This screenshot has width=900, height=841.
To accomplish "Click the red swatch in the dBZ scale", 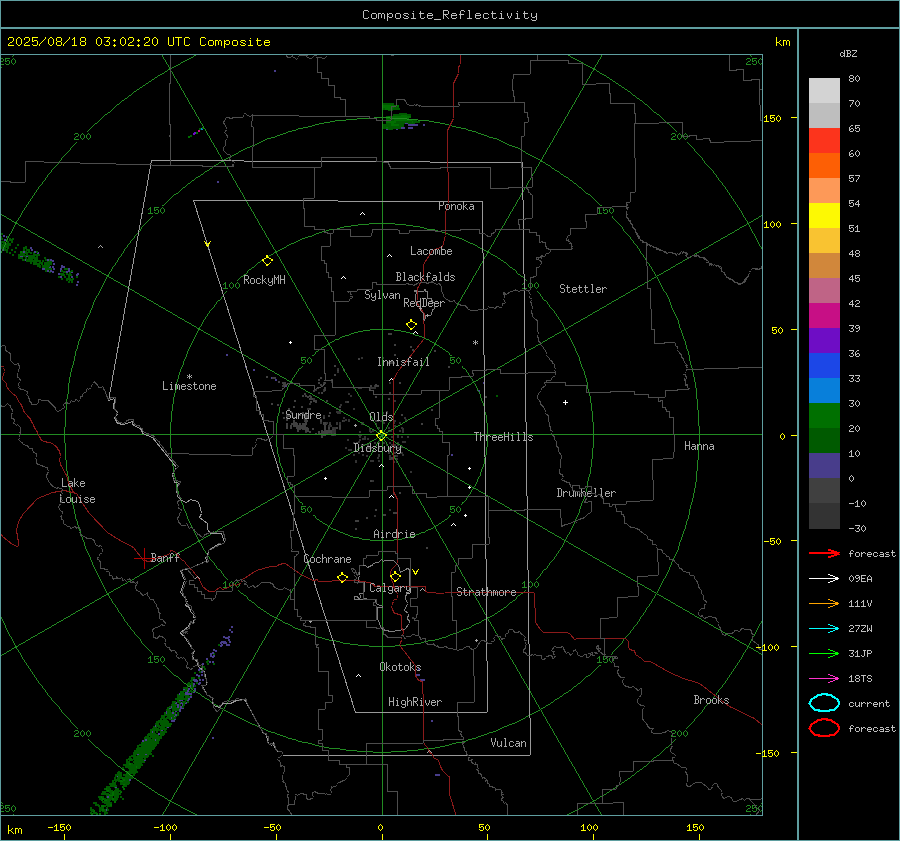I will (824, 141).
